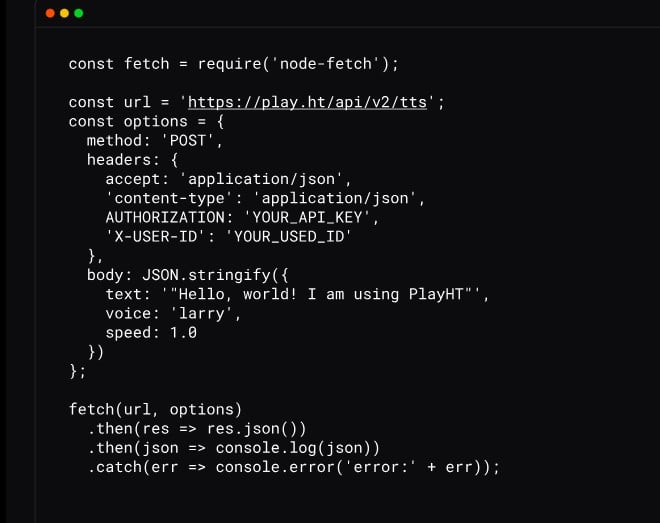
Task: Open the https://play.ht/api/v2/tts link
Action: [x=307, y=102]
